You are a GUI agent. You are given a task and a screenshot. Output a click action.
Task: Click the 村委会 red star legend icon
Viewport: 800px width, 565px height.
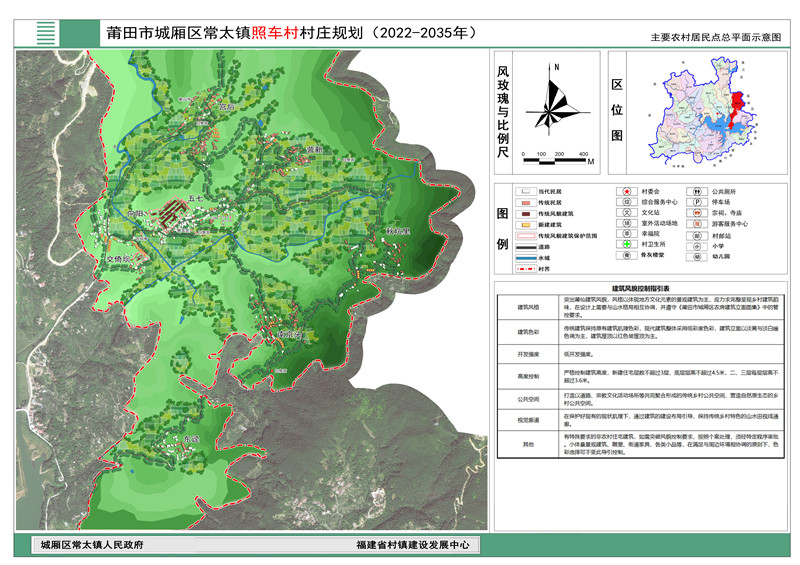click(626, 190)
